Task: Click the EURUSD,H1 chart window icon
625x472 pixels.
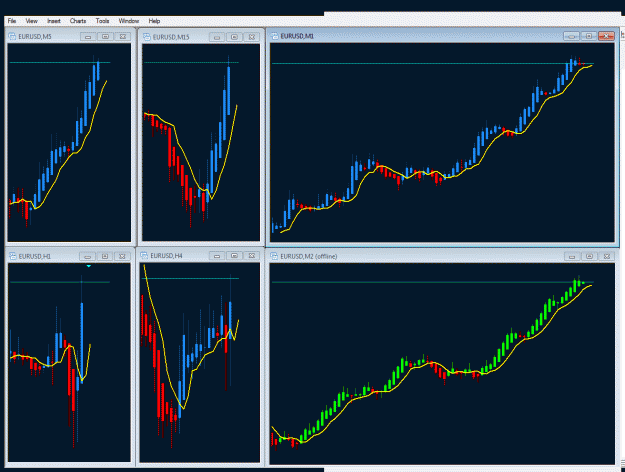Action: [x=13, y=256]
